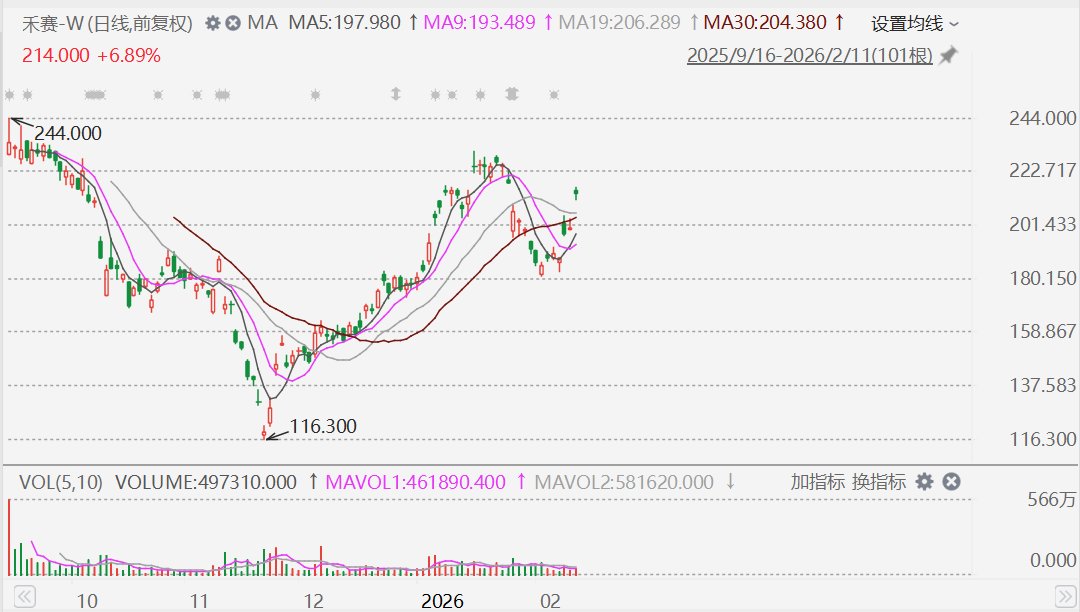Close the volume indicator panel
The width and height of the screenshot is (1080, 612).
coord(951,482)
